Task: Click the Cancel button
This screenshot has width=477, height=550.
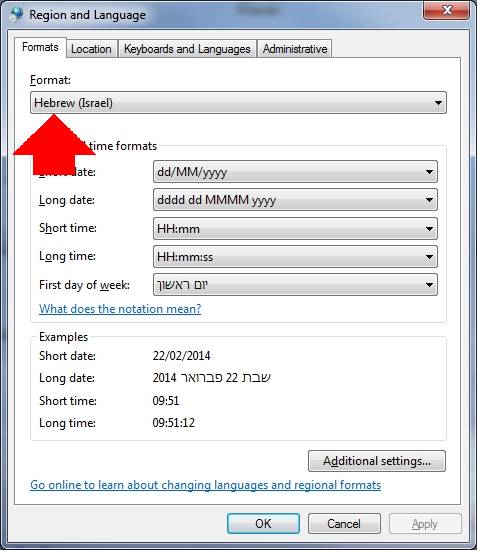Action: (344, 524)
